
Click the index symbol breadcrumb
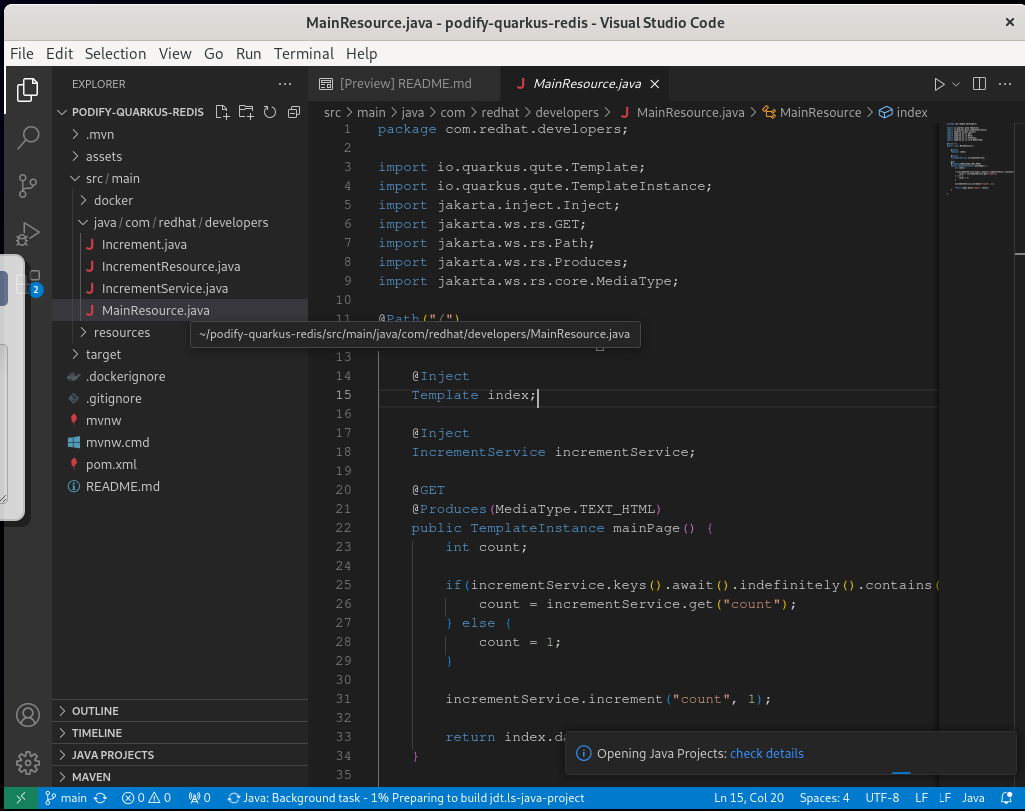pyautogui.click(x=903, y=112)
